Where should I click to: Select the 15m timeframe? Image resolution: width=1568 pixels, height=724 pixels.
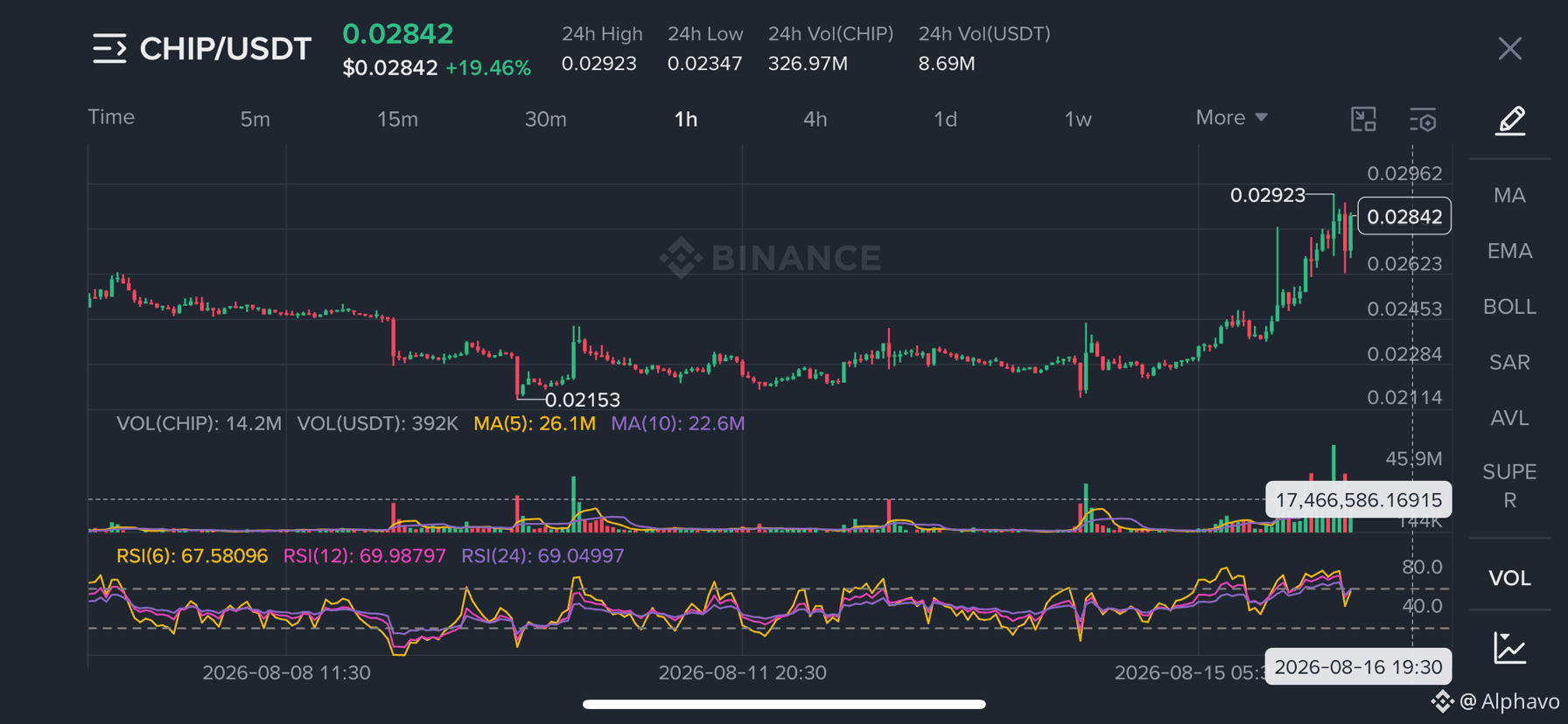tap(397, 119)
